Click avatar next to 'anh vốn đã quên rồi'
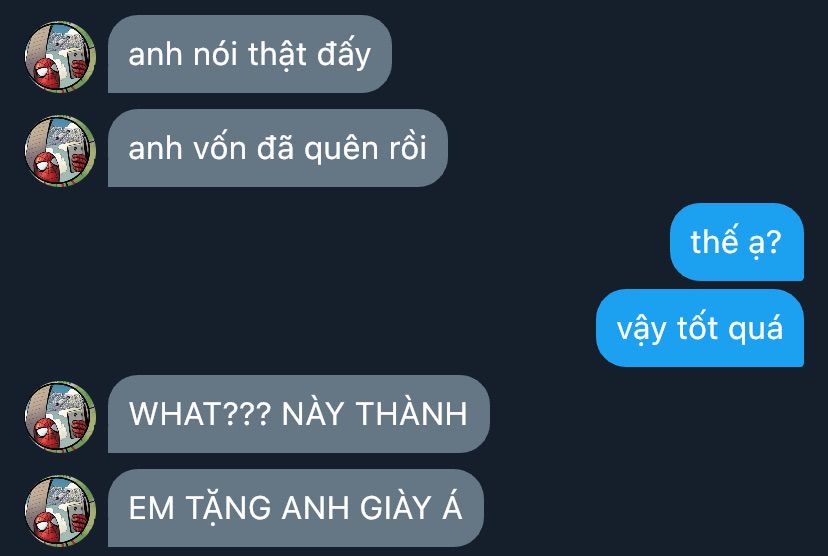 tap(60, 150)
